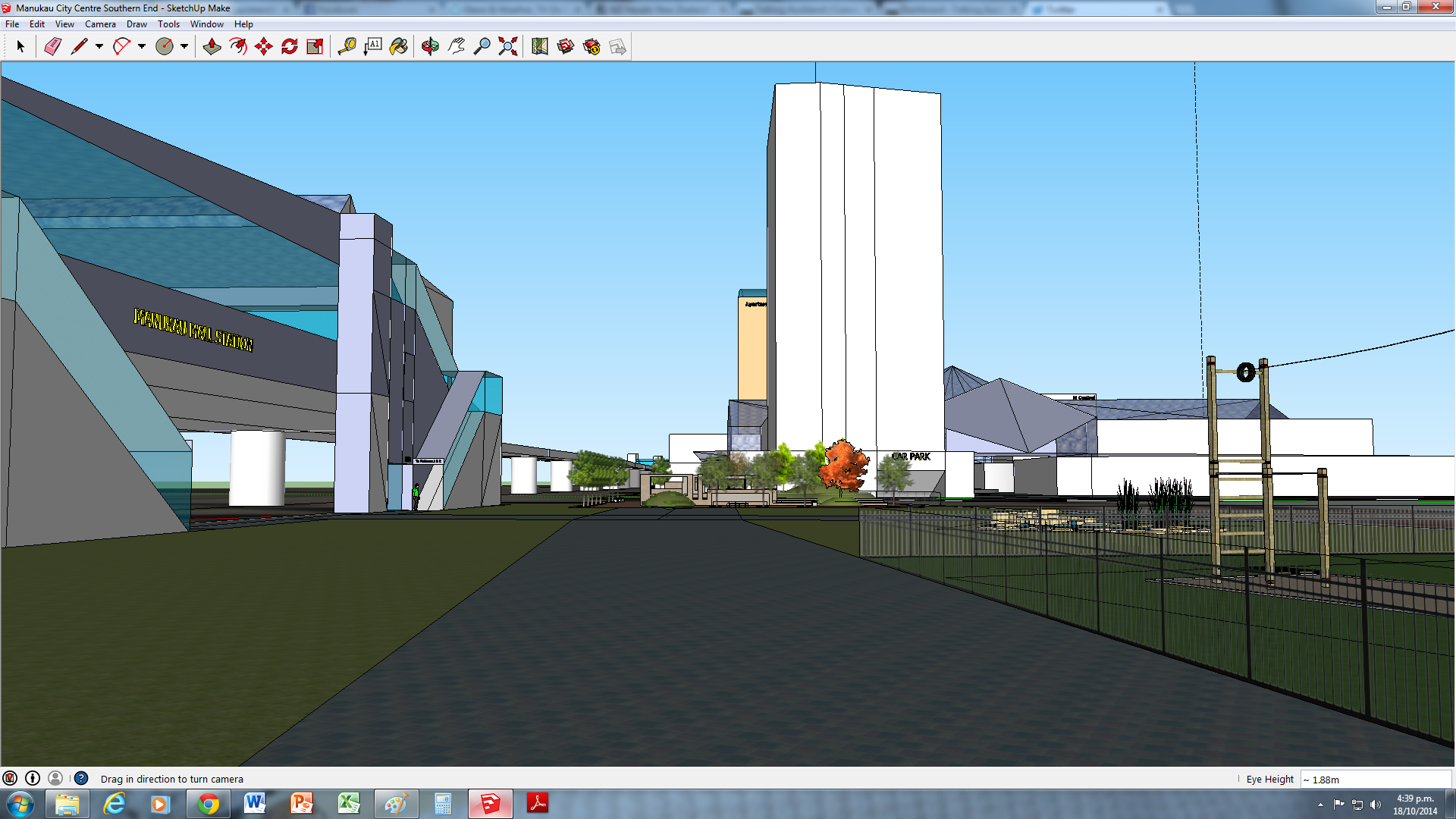Select the Pan hand tool
Image resolution: width=1456 pixels, height=819 pixels.
(456, 47)
